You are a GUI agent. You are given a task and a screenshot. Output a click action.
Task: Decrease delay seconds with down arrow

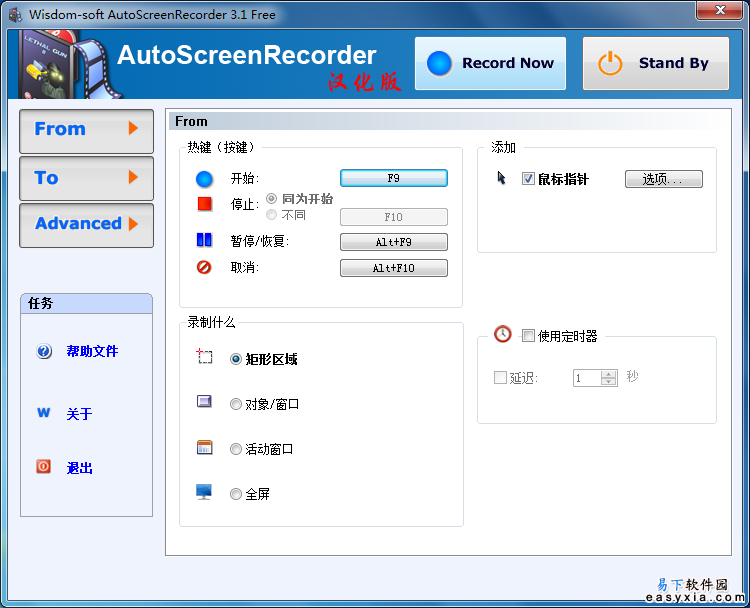608,382
